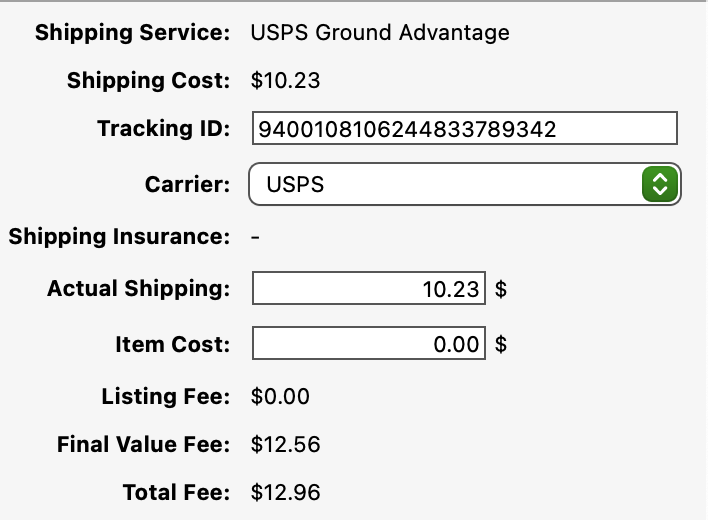The image size is (708, 520).
Task: Click the Shipping Cost value $10.23
Action: click(285, 81)
